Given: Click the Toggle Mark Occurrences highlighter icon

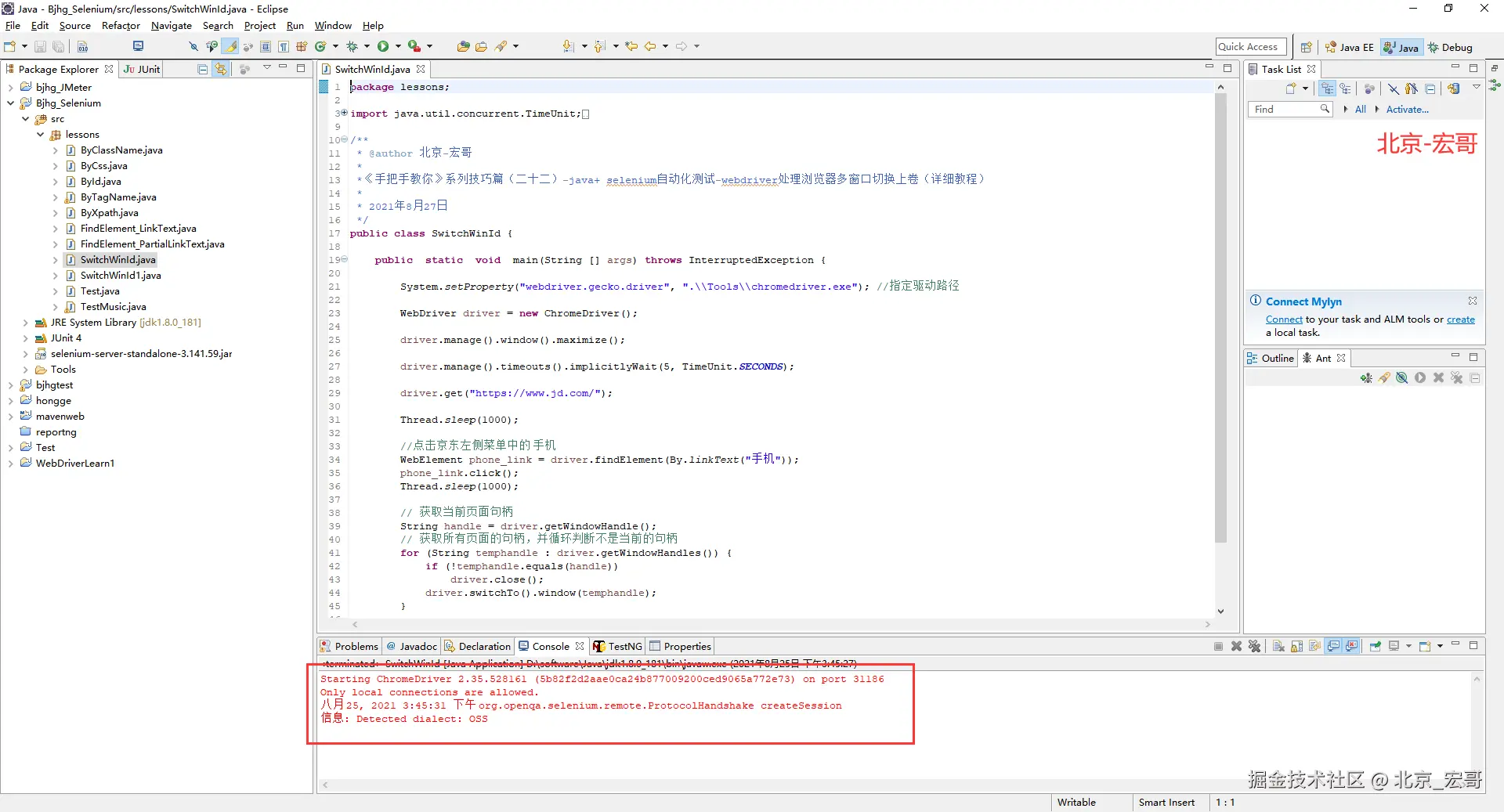Looking at the screenshot, I should pos(231,47).
